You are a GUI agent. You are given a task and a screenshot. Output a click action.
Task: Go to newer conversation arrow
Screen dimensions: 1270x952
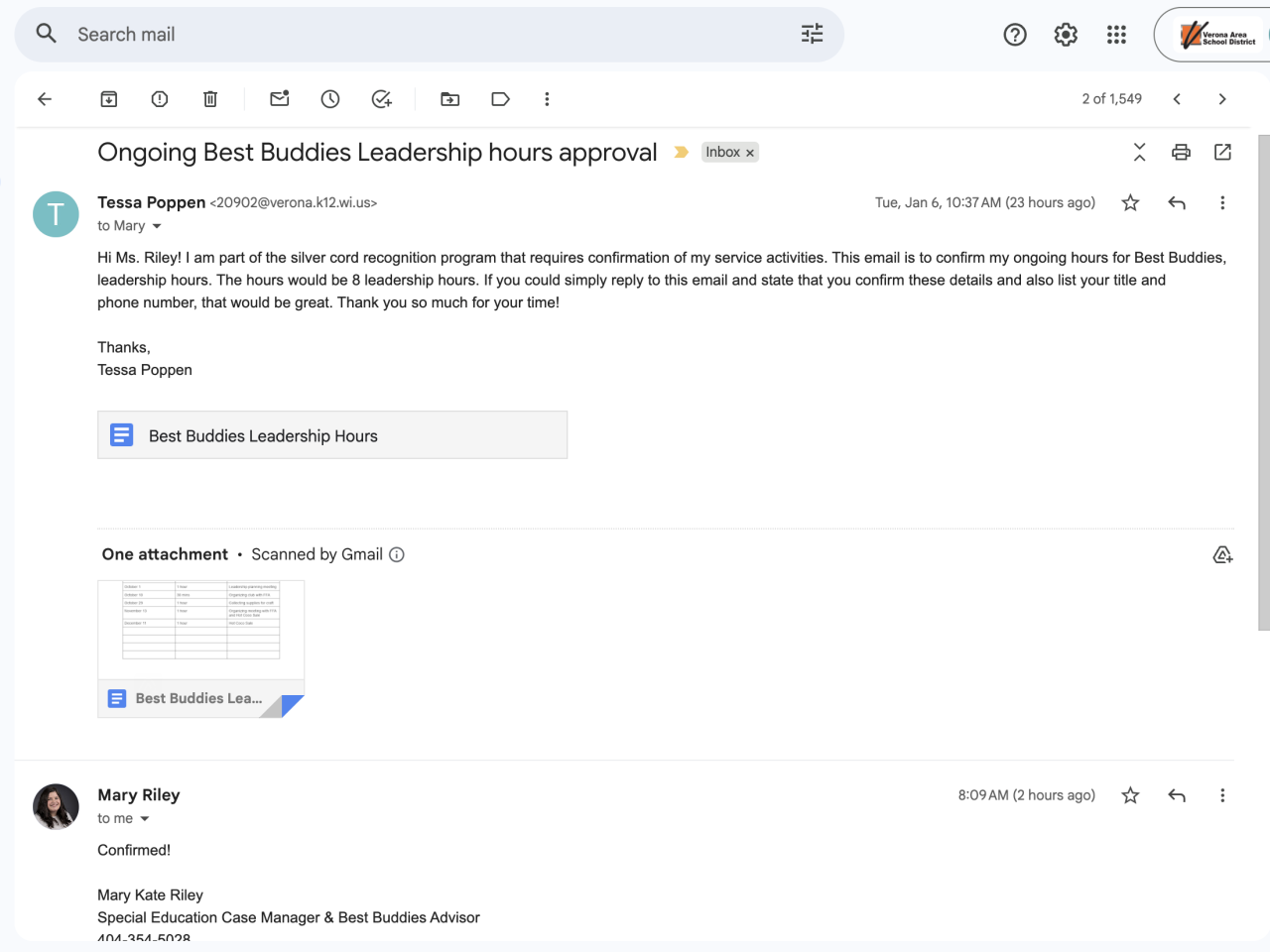pyautogui.click(x=1177, y=99)
